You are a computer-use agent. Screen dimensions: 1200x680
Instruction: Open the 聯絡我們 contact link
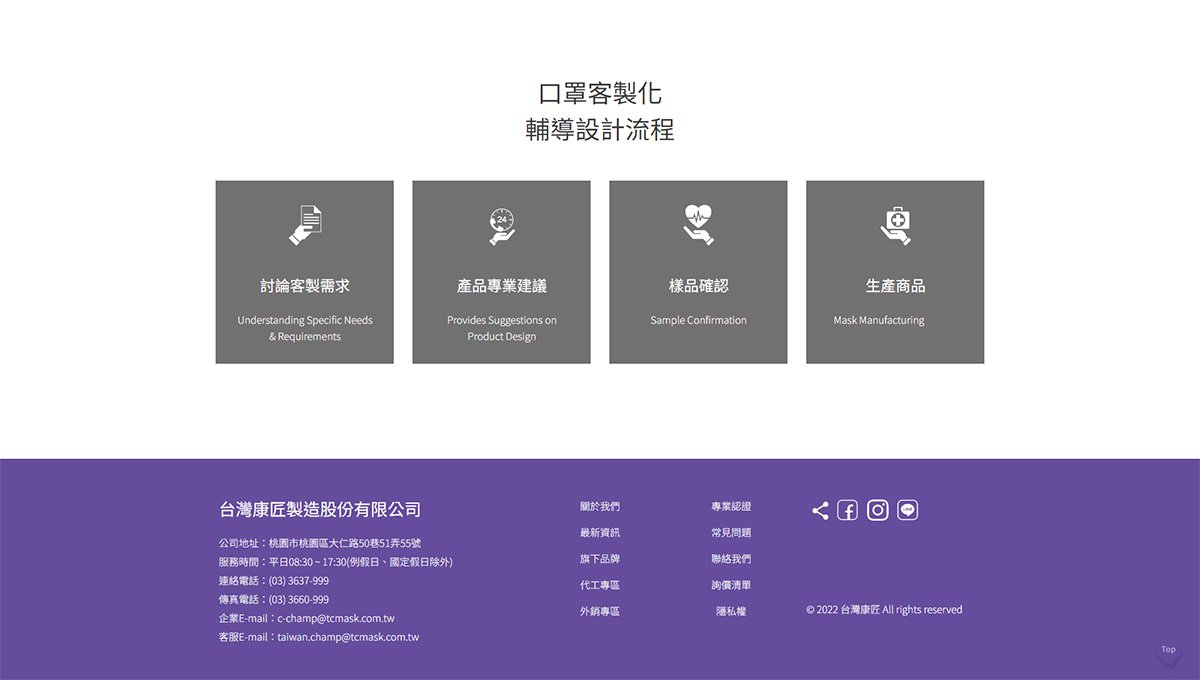(731, 559)
